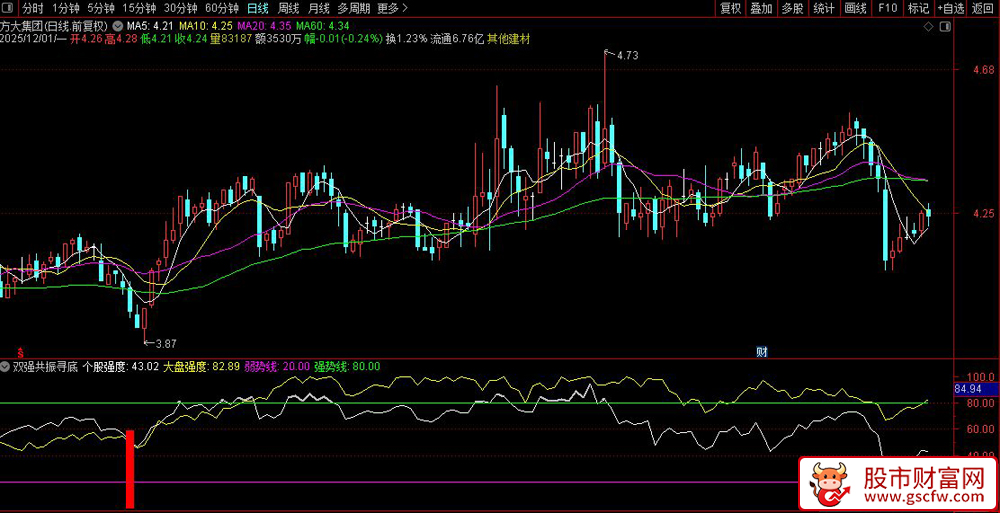This screenshot has width=1000, height=513.
Task: Select the 30分钟 period tab
Action: coord(180,8)
